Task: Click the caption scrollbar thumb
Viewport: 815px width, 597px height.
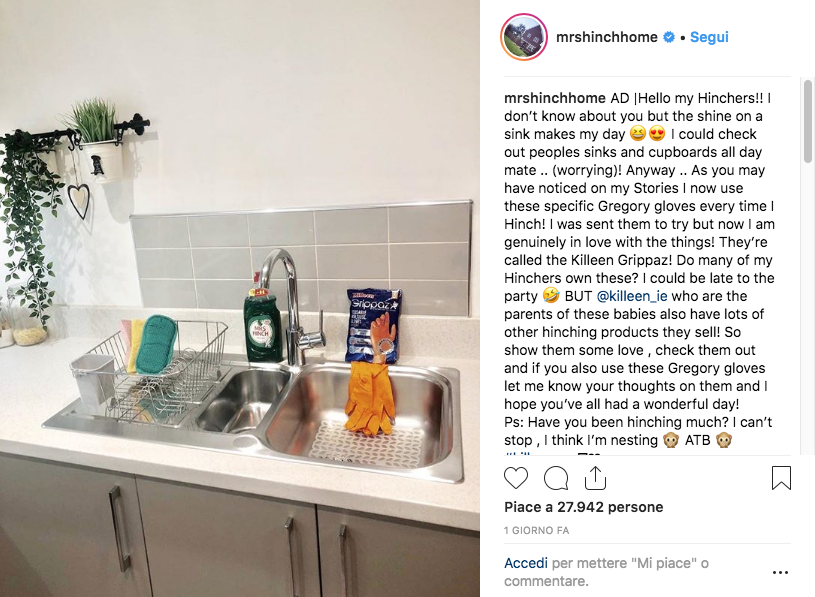Action: point(807,122)
